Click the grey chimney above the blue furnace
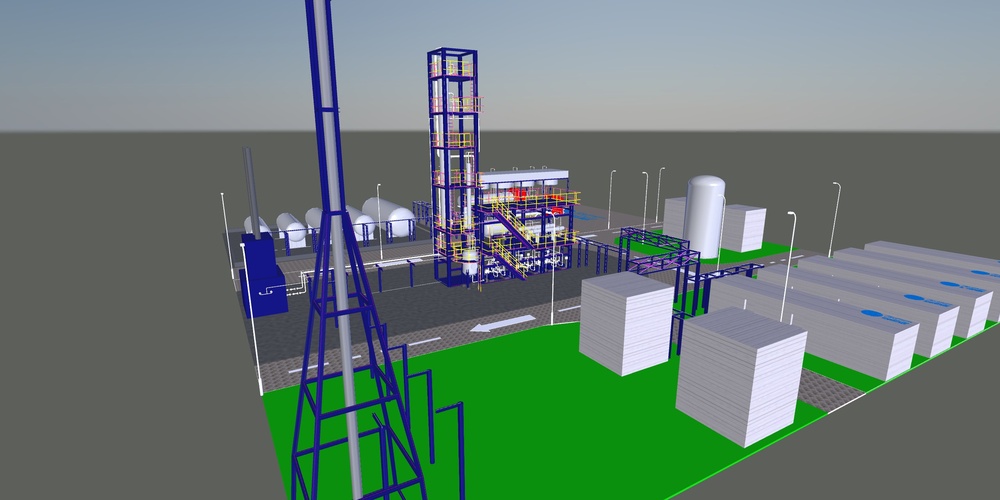 (252, 195)
